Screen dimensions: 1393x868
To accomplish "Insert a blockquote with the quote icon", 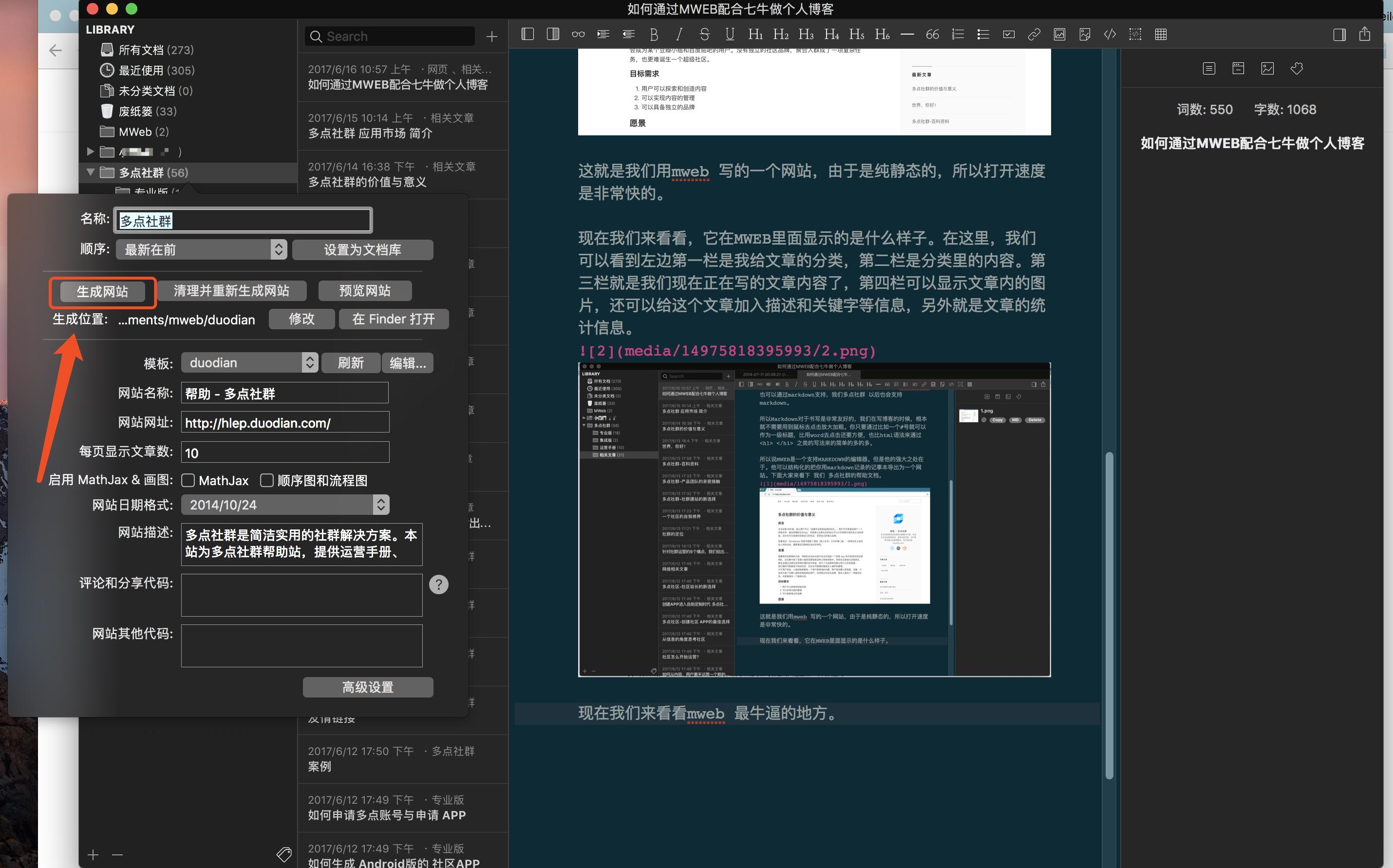I will pos(932,35).
